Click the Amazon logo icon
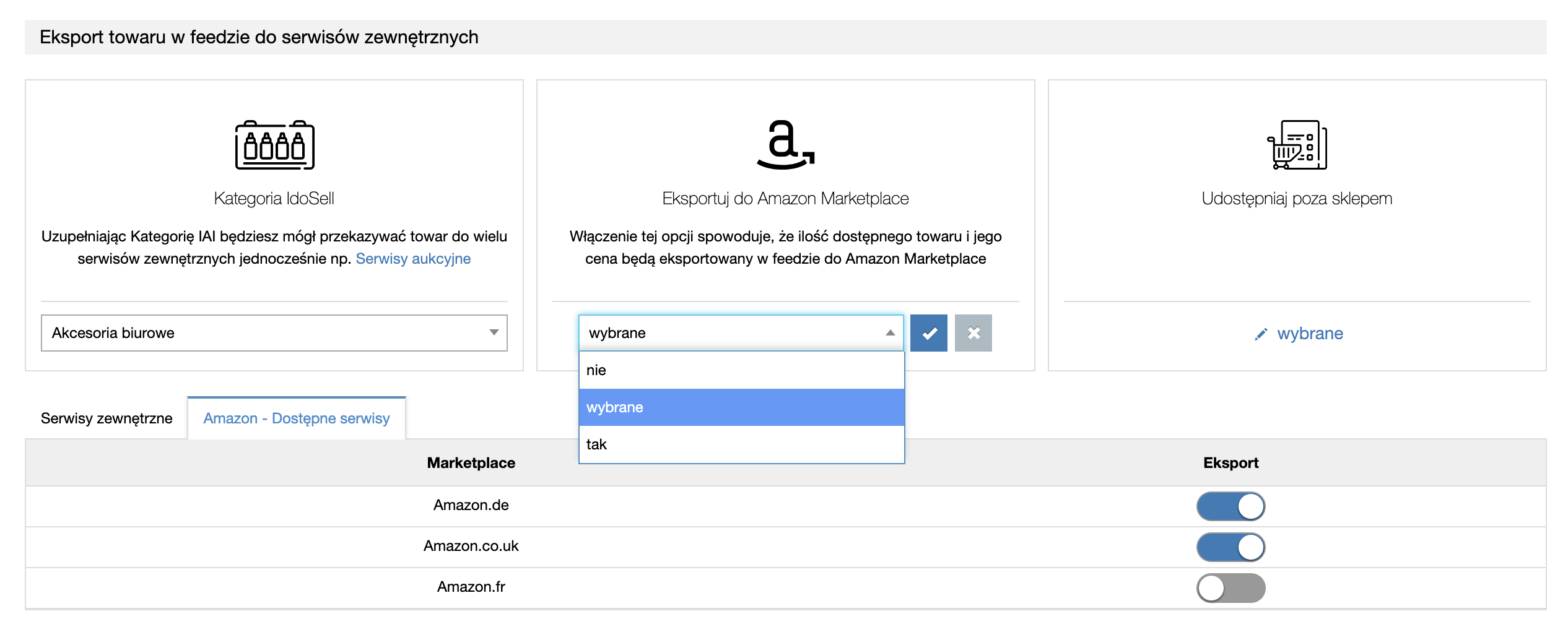Image resolution: width=1568 pixels, height=619 pixels. click(x=785, y=145)
